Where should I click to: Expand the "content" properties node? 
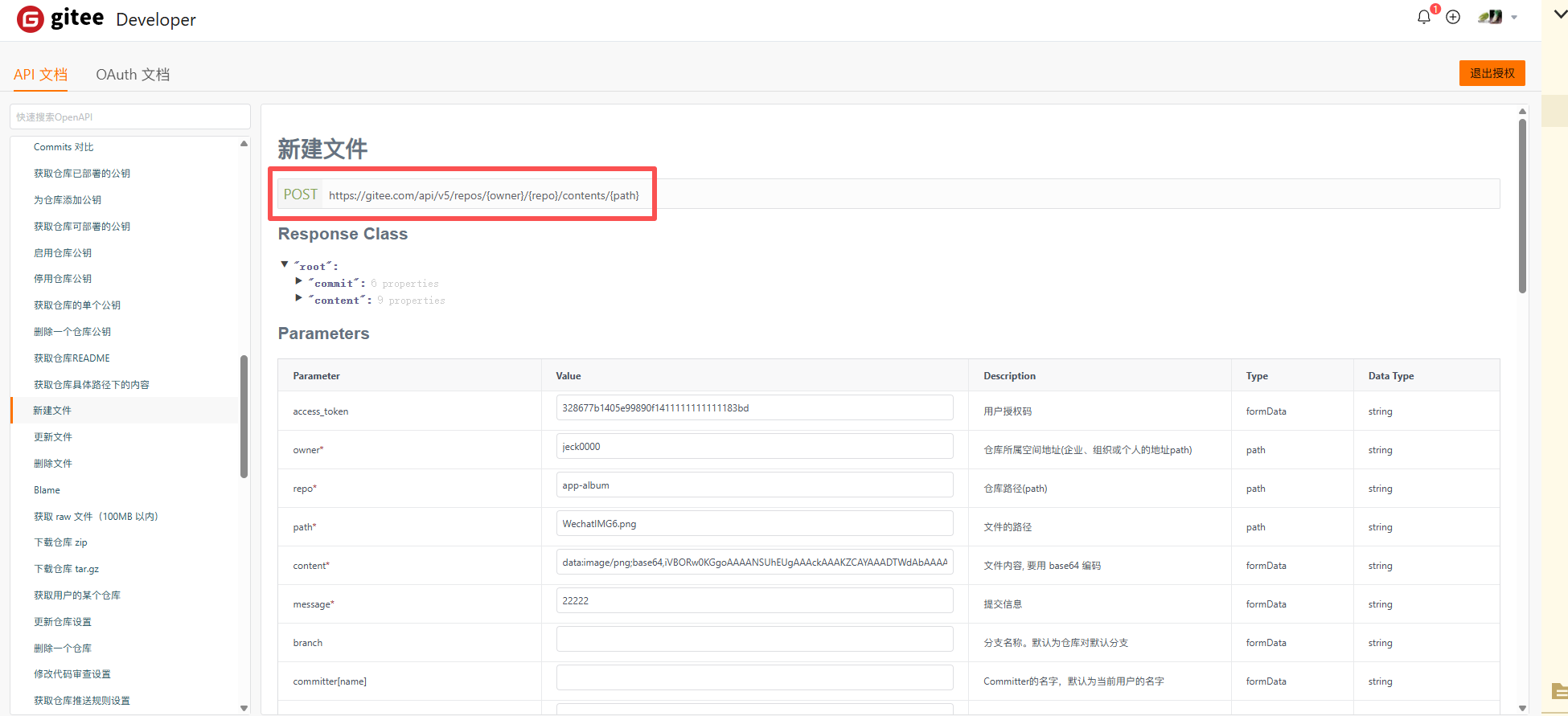[299, 298]
